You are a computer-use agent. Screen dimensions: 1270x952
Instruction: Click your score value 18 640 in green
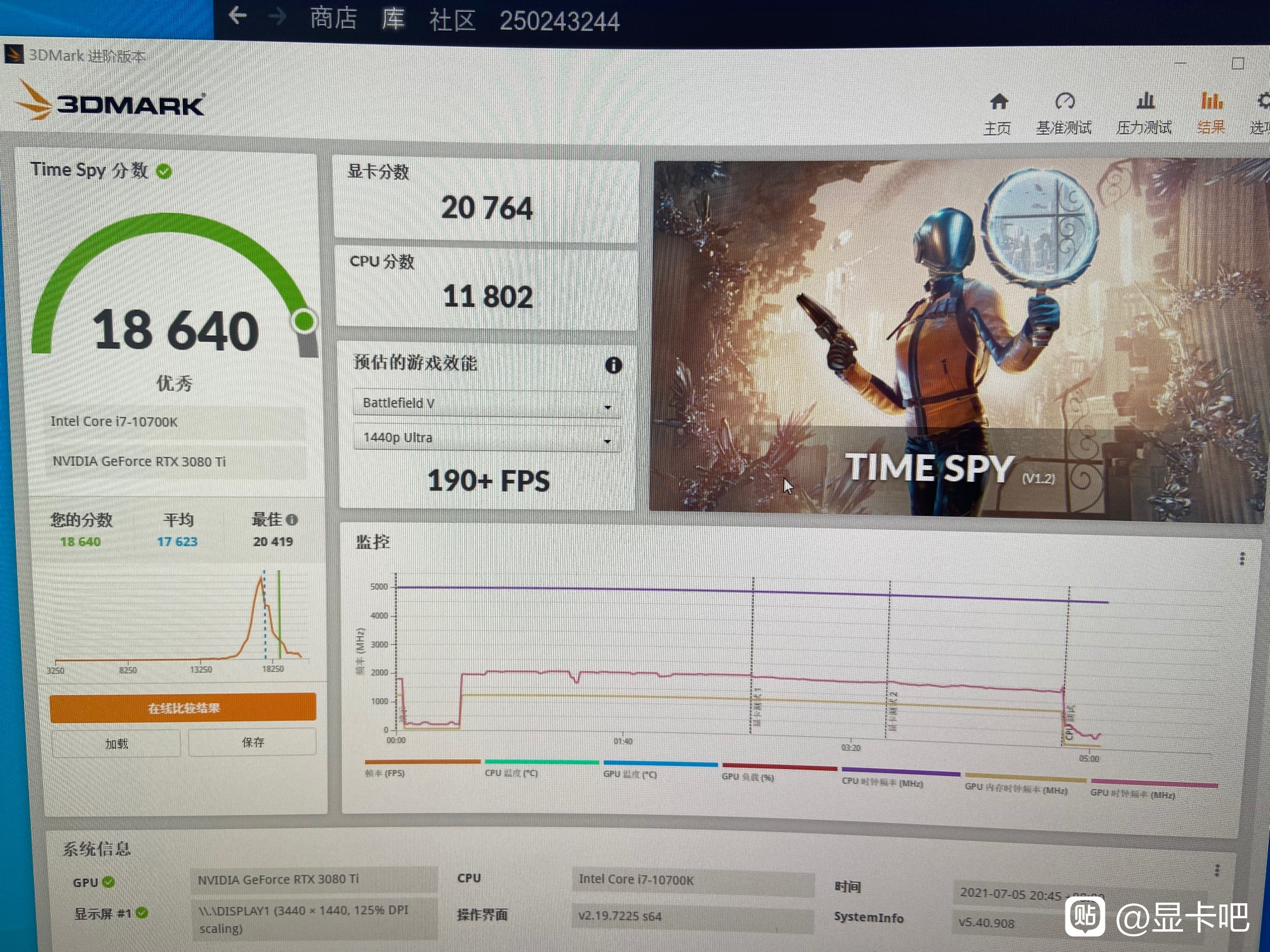[x=81, y=541]
